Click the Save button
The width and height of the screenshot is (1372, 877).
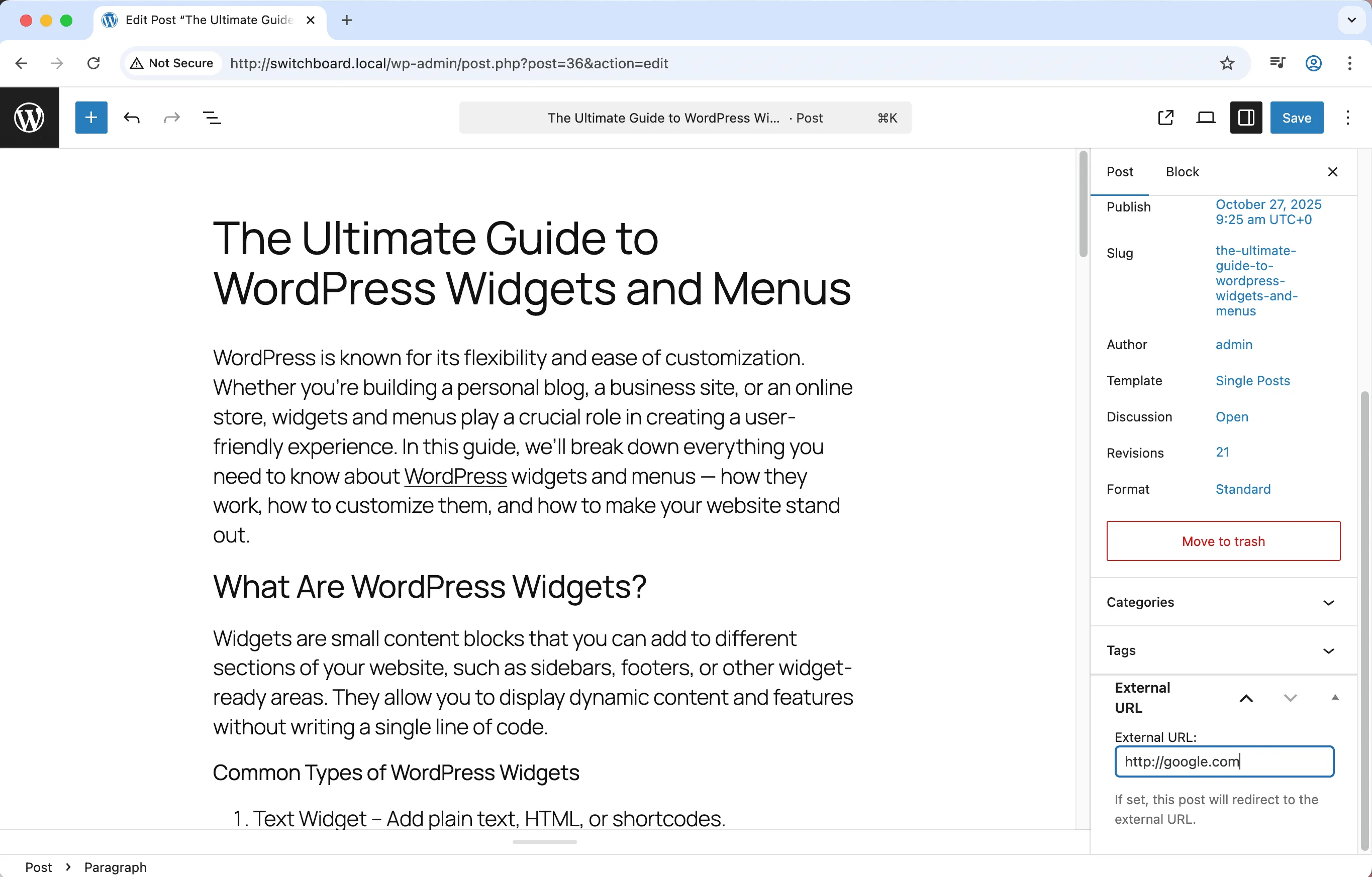click(x=1296, y=118)
